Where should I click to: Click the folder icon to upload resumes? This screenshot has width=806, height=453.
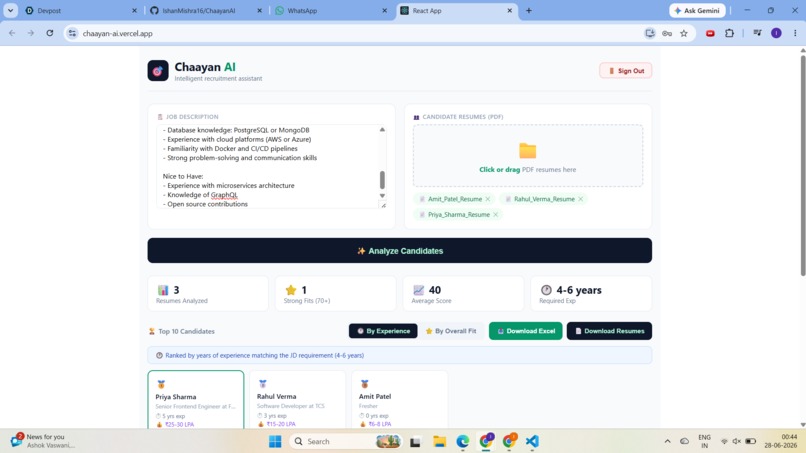coord(527,151)
